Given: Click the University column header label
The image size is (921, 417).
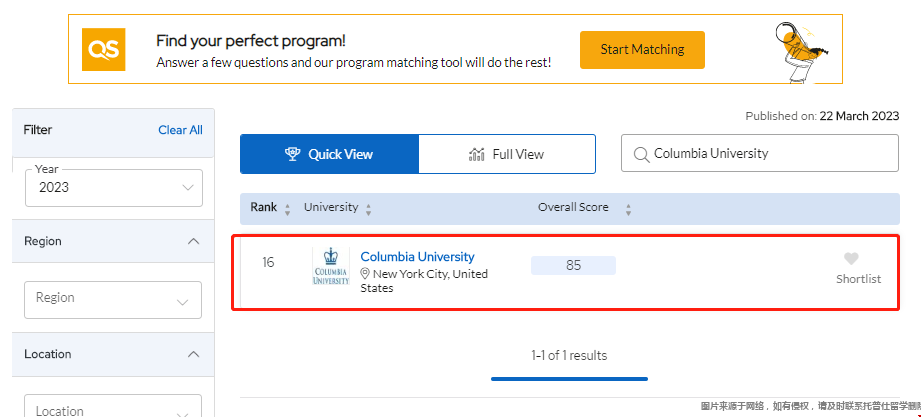Looking at the screenshot, I should pyautogui.click(x=331, y=207).
